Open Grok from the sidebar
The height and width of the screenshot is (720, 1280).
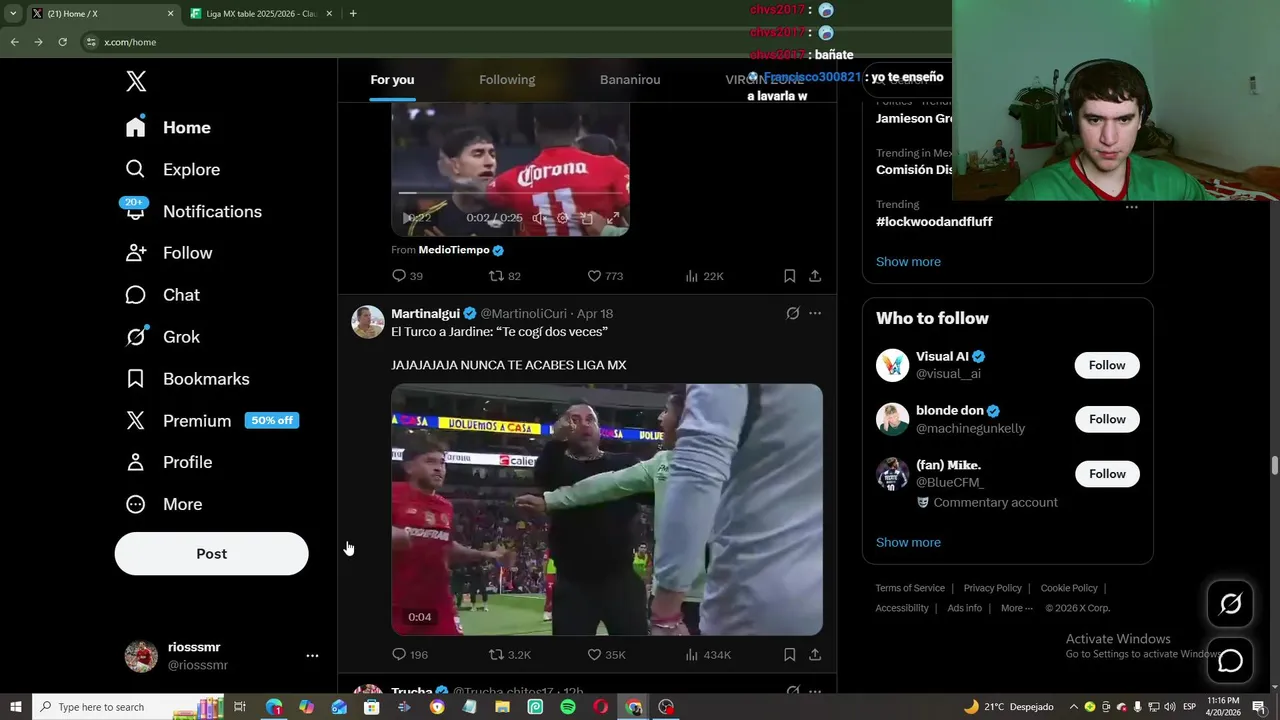coord(162,337)
